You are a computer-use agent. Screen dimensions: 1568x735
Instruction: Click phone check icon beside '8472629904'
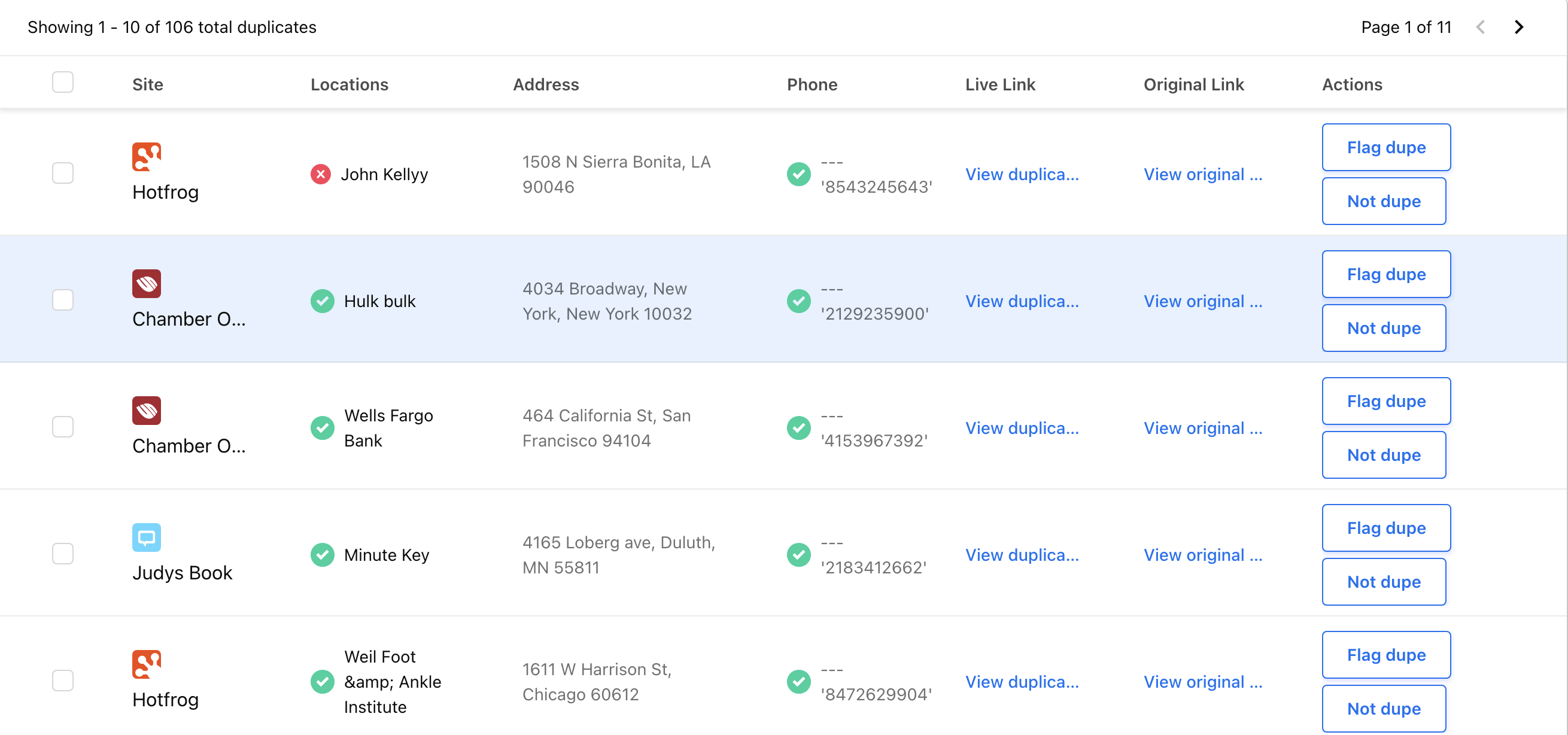tap(798, 682)
